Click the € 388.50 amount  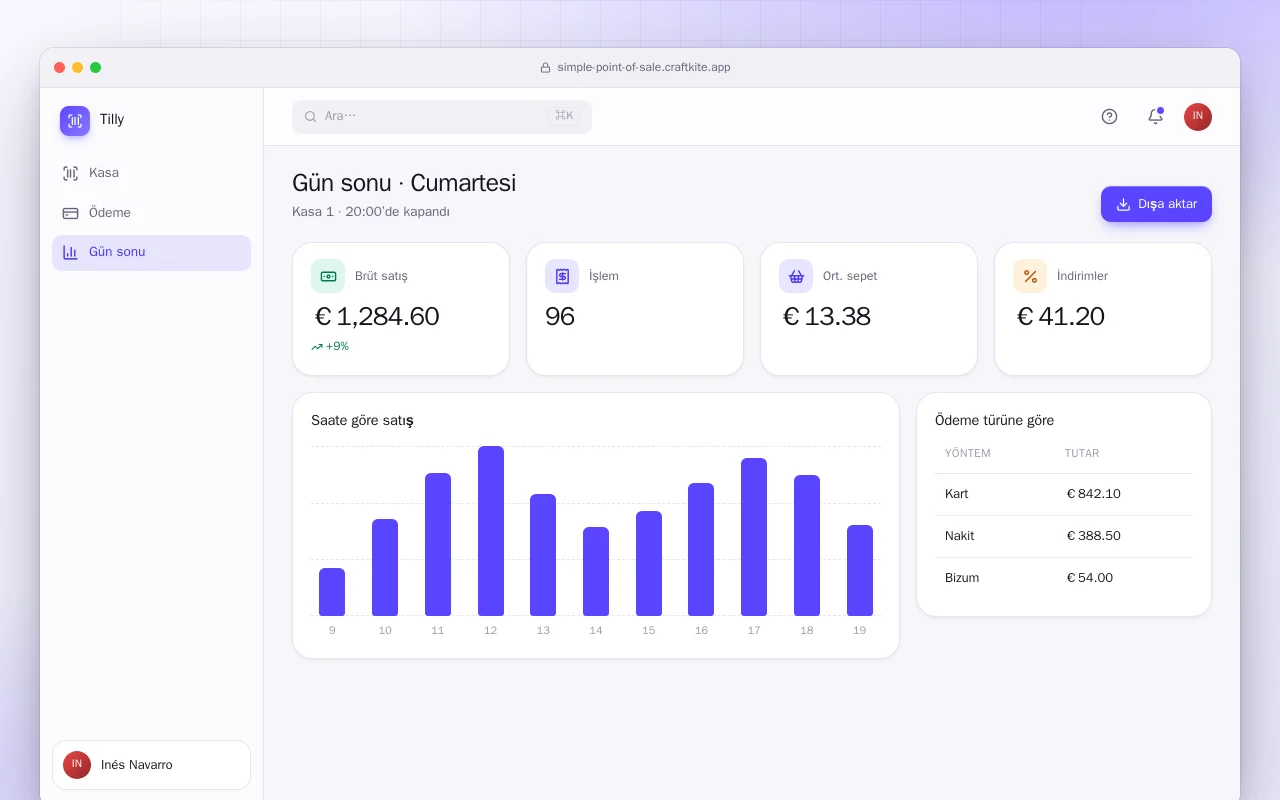tap(1094, 536)
